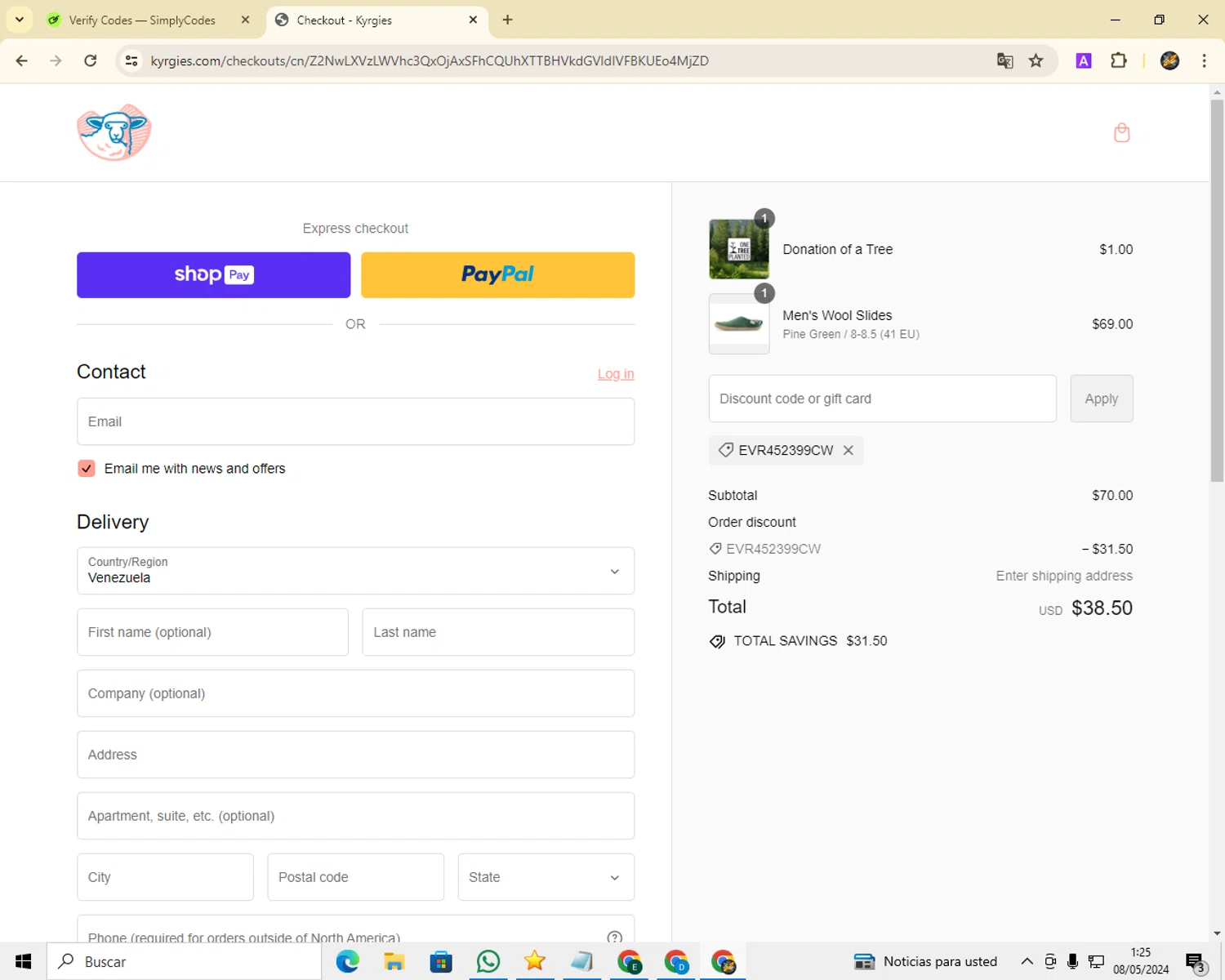Open the Chrome profile avatar

(x=1169, y=60)
